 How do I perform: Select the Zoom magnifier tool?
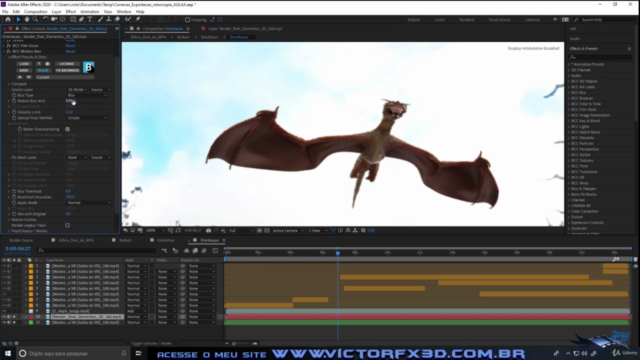[x=35, y=20]
